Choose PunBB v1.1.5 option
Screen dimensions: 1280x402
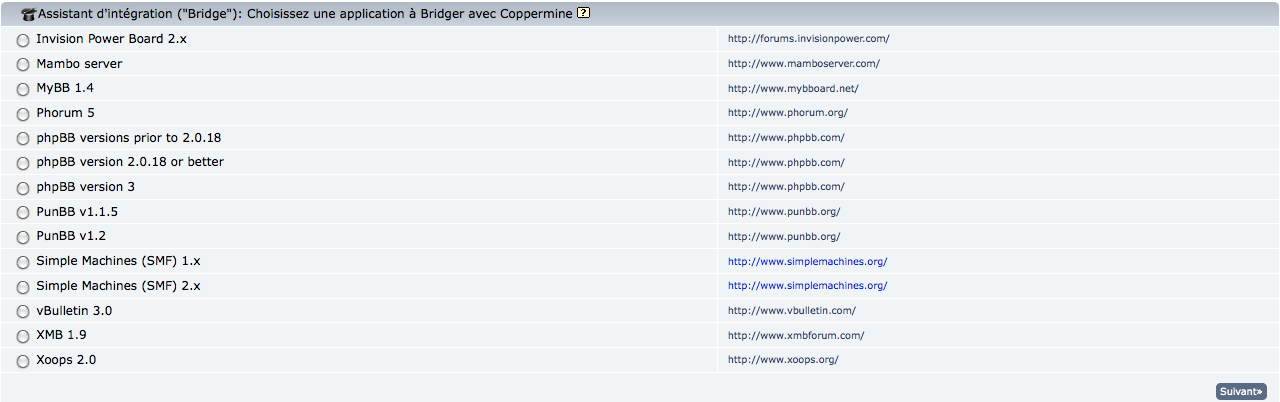point(23,212)
